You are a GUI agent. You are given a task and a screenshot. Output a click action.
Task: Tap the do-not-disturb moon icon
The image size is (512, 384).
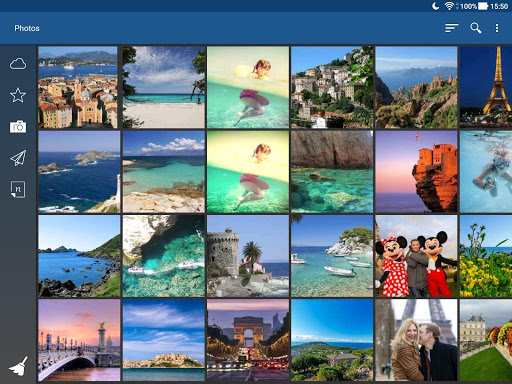coord(435,6)
